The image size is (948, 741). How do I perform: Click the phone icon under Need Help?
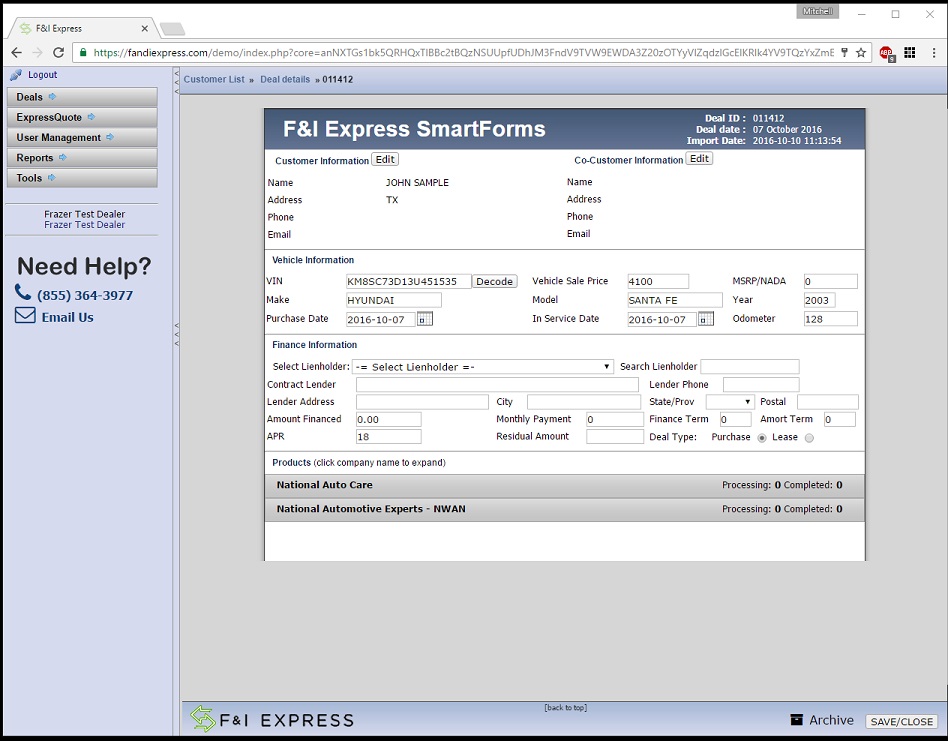coord(23,293)
